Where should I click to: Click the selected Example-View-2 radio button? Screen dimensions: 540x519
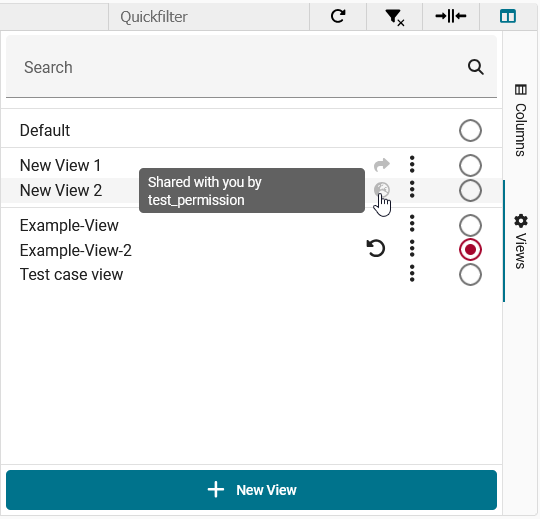click(x=470, y=250)
